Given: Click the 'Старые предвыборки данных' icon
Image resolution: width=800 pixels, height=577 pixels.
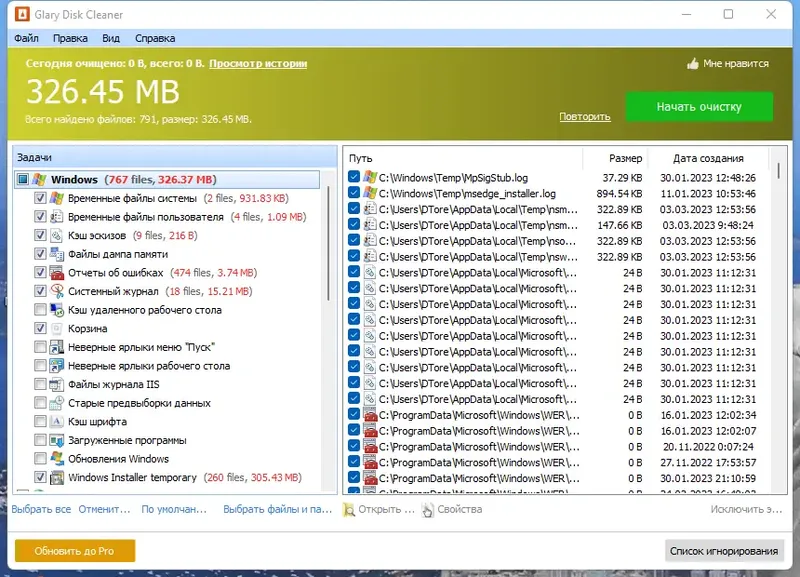Looking at the screenshot, I should pos(57,403).
